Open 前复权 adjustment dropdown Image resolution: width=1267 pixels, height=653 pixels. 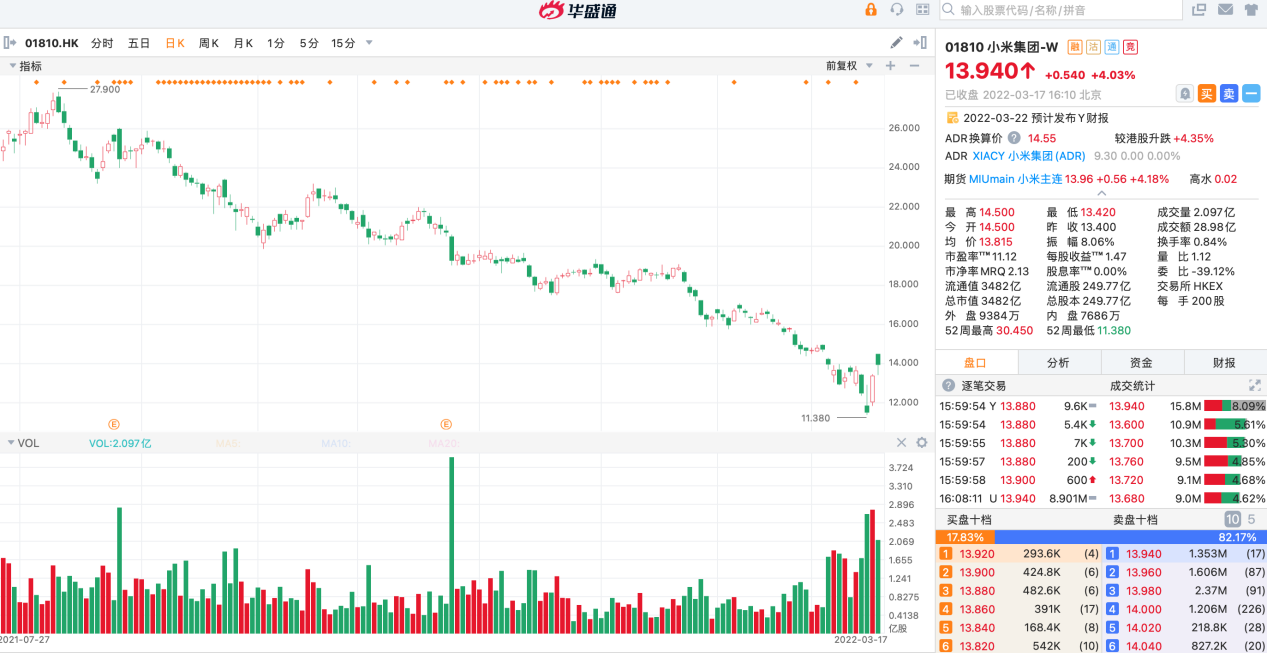point(848,66)
